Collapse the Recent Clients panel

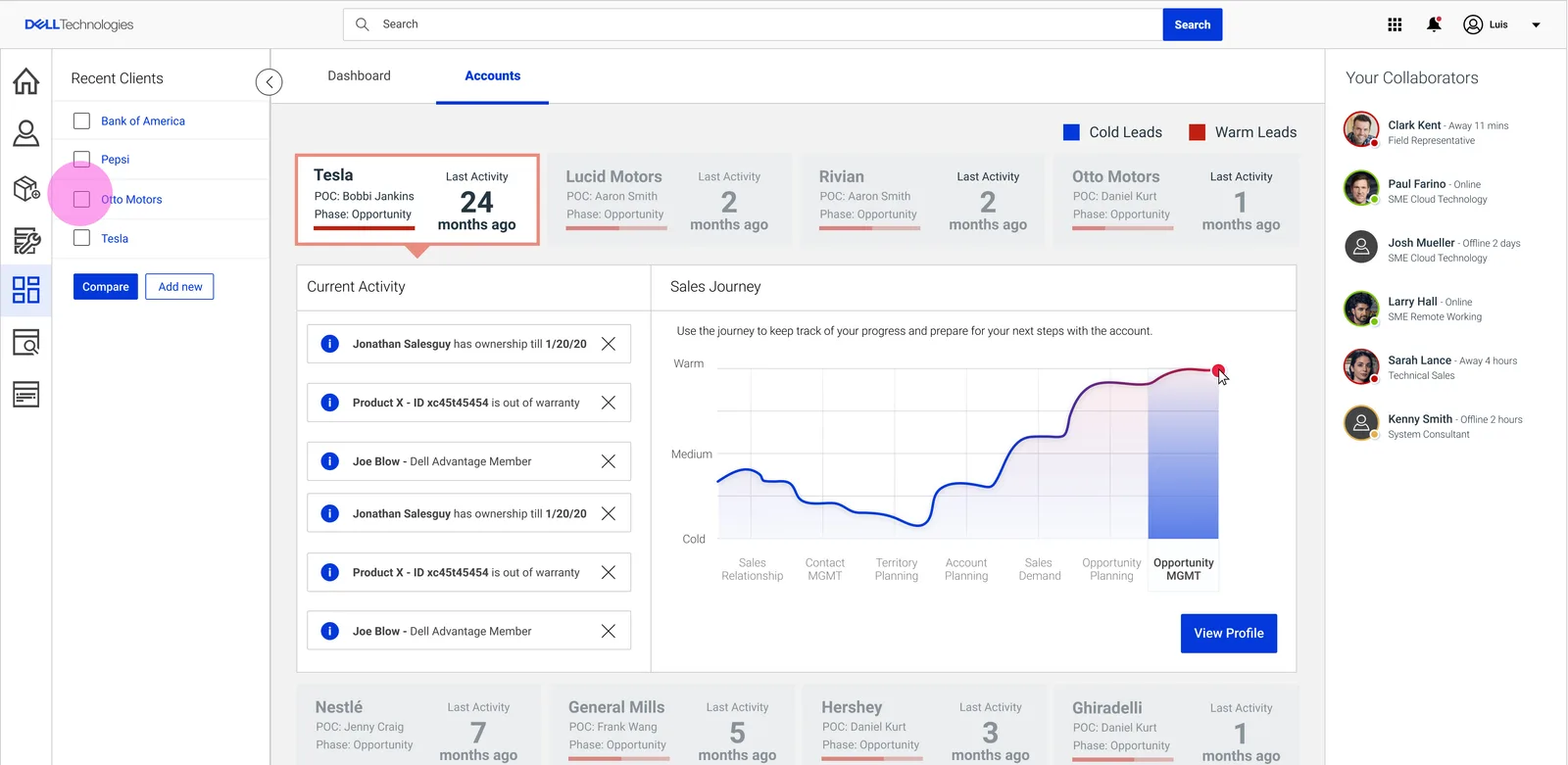click(x=269, y=82)
